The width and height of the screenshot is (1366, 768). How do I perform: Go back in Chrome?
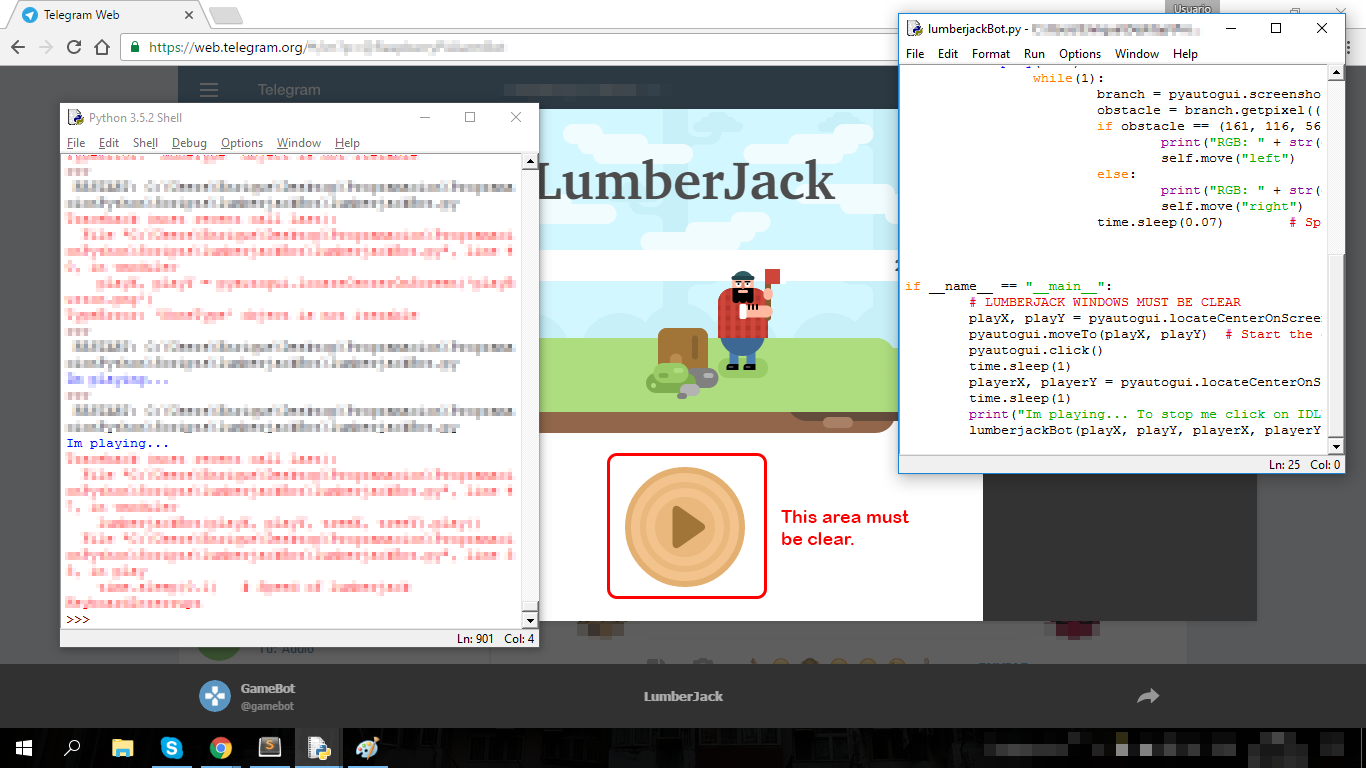click(18, 47)
